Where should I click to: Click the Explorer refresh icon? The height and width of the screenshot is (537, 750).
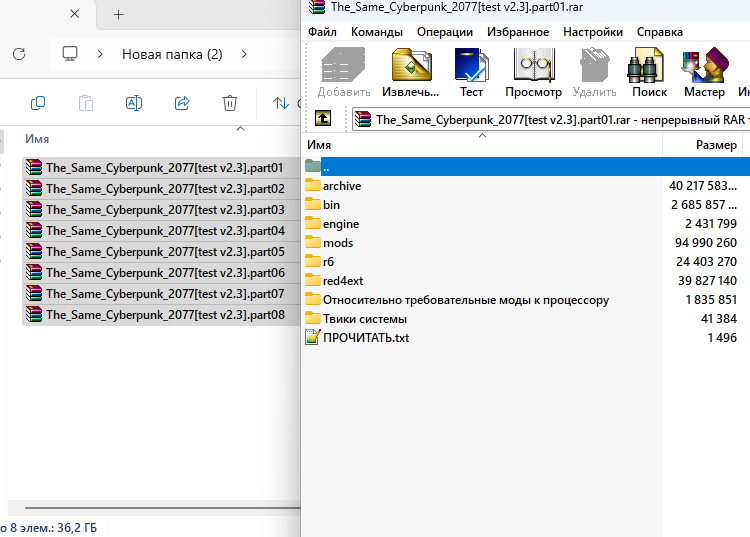pyautogui.click(x=19, y=54)
